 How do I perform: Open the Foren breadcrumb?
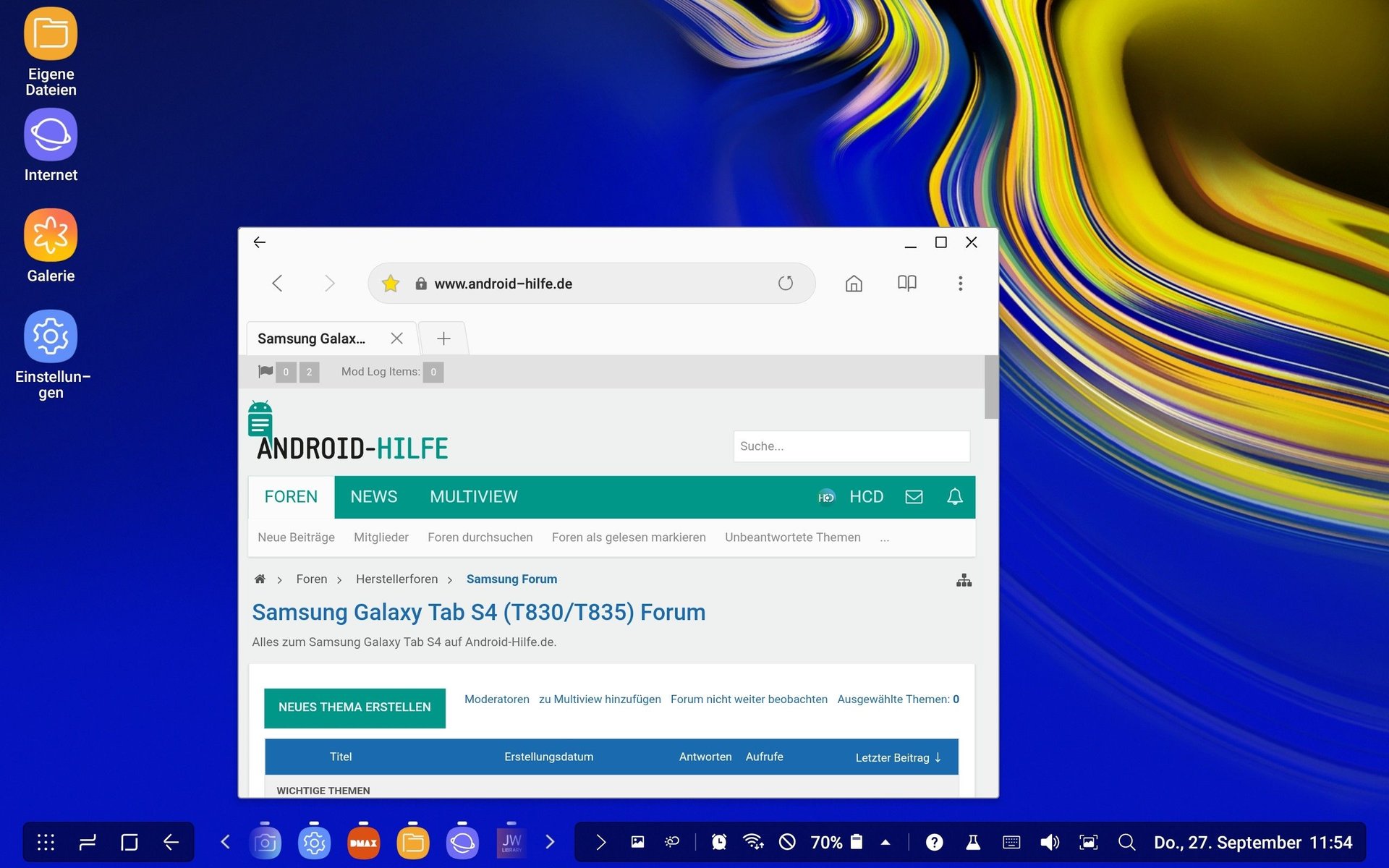(x=312, y=579)
